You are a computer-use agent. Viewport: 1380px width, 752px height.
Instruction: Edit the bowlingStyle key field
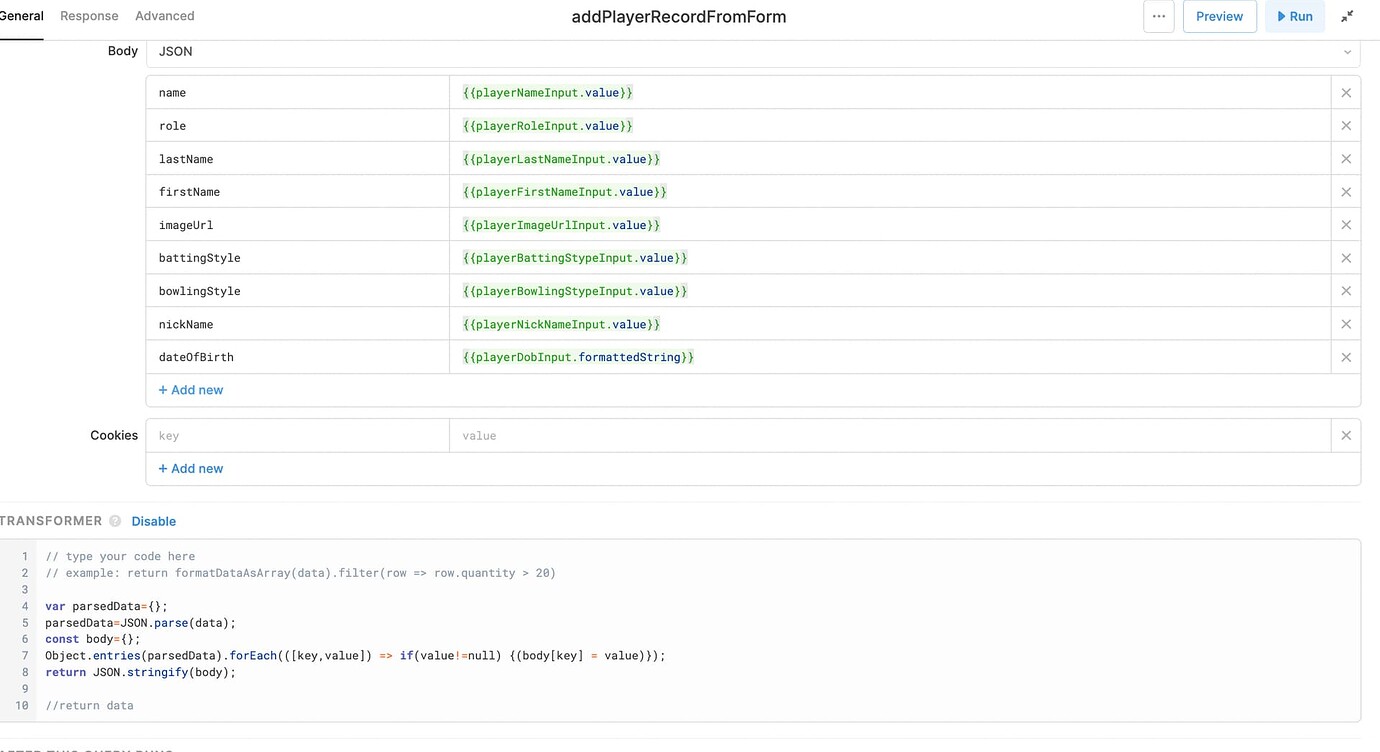298,291
